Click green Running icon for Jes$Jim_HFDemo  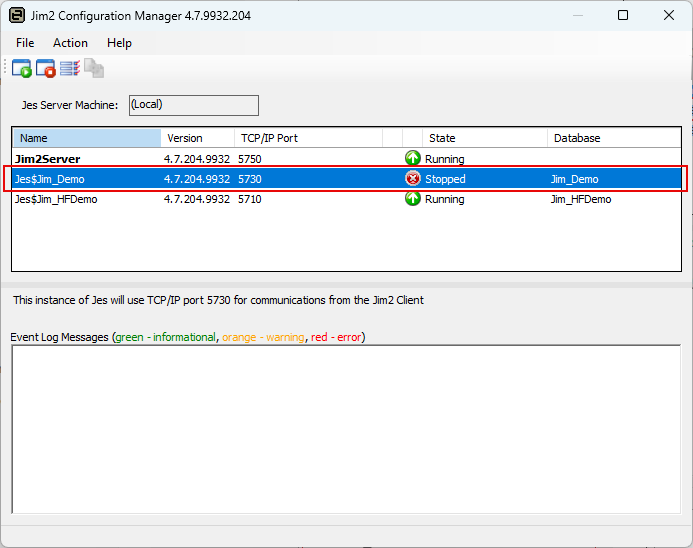413,198
